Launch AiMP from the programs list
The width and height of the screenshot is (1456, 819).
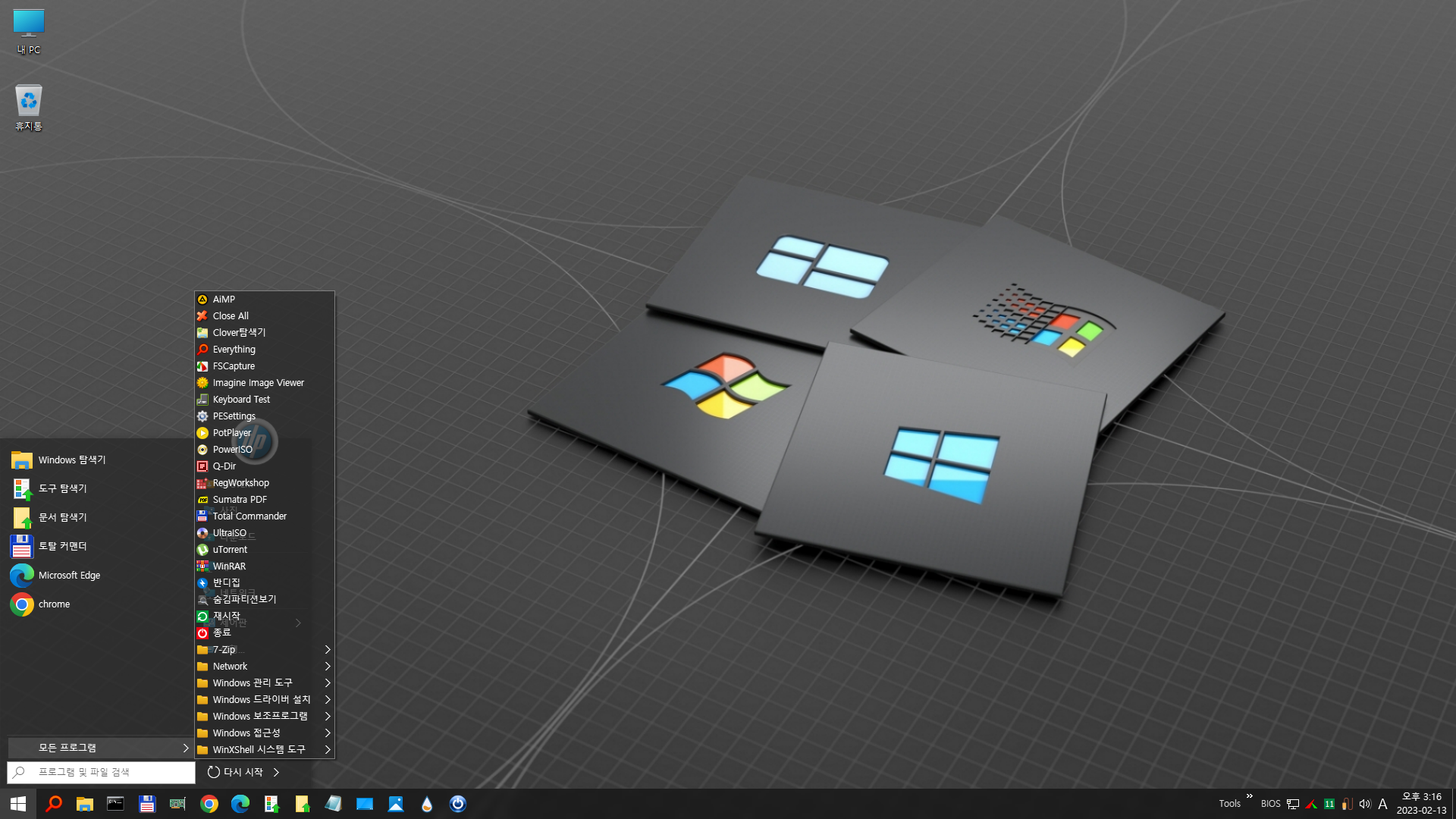(264, 300)
